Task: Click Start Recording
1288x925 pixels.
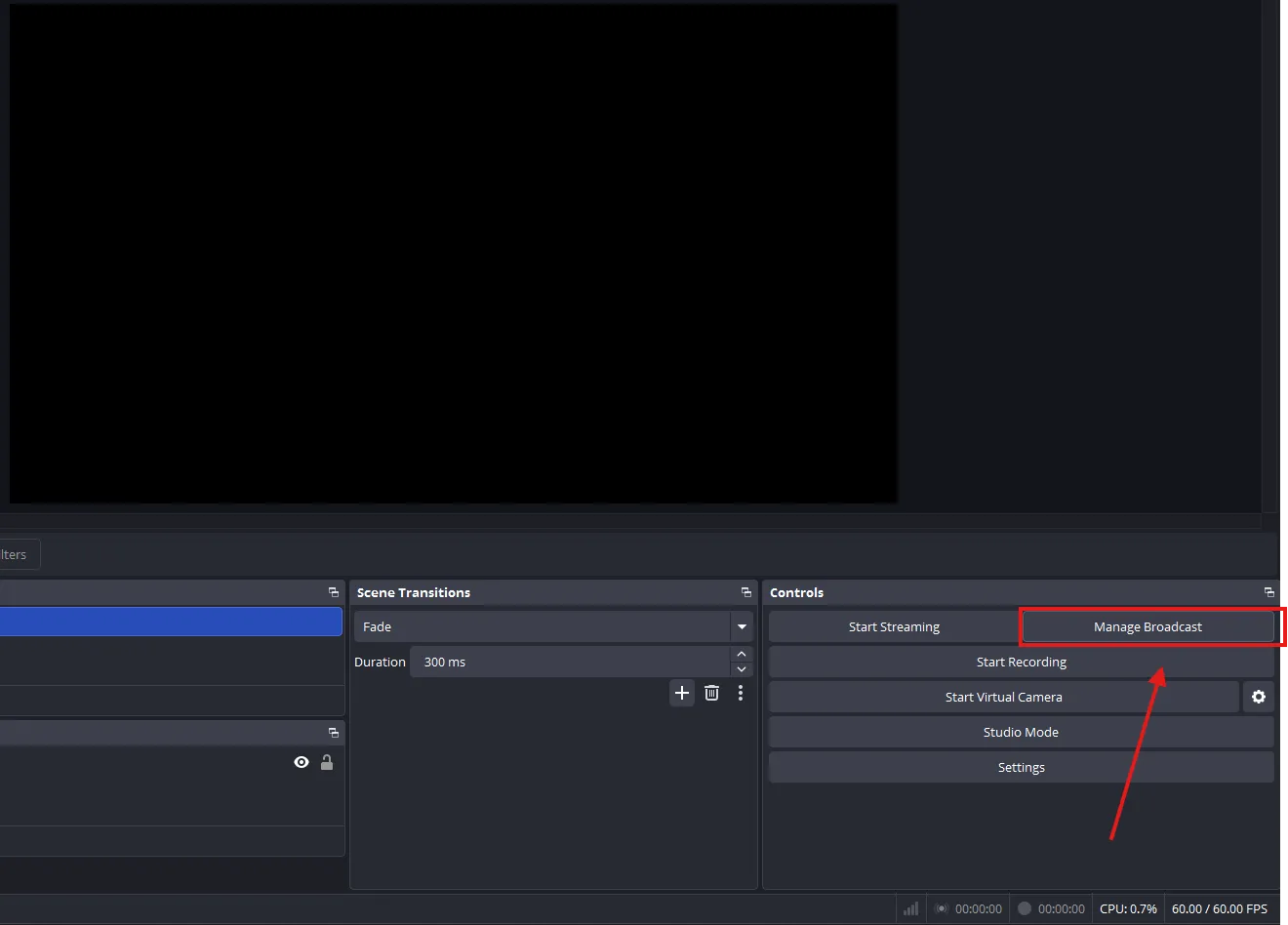Action: click(x=1021, y=662)
